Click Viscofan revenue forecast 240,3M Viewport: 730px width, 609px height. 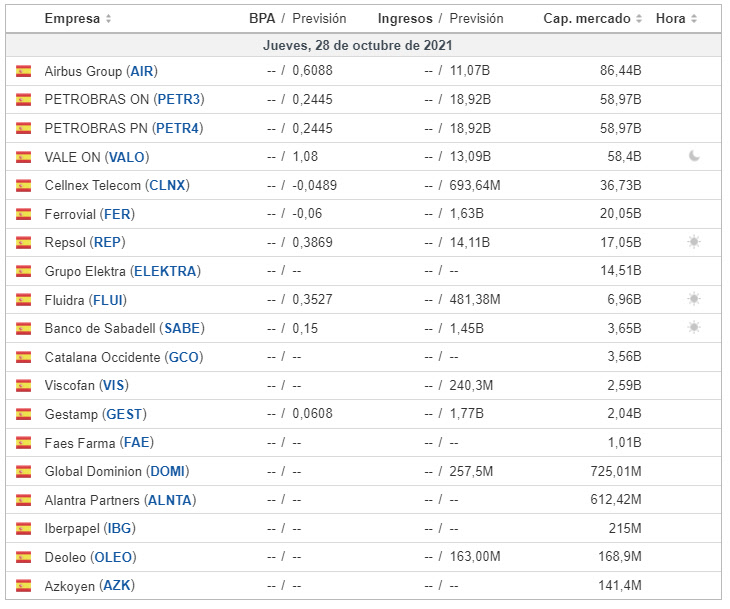[x=471, y=386]
